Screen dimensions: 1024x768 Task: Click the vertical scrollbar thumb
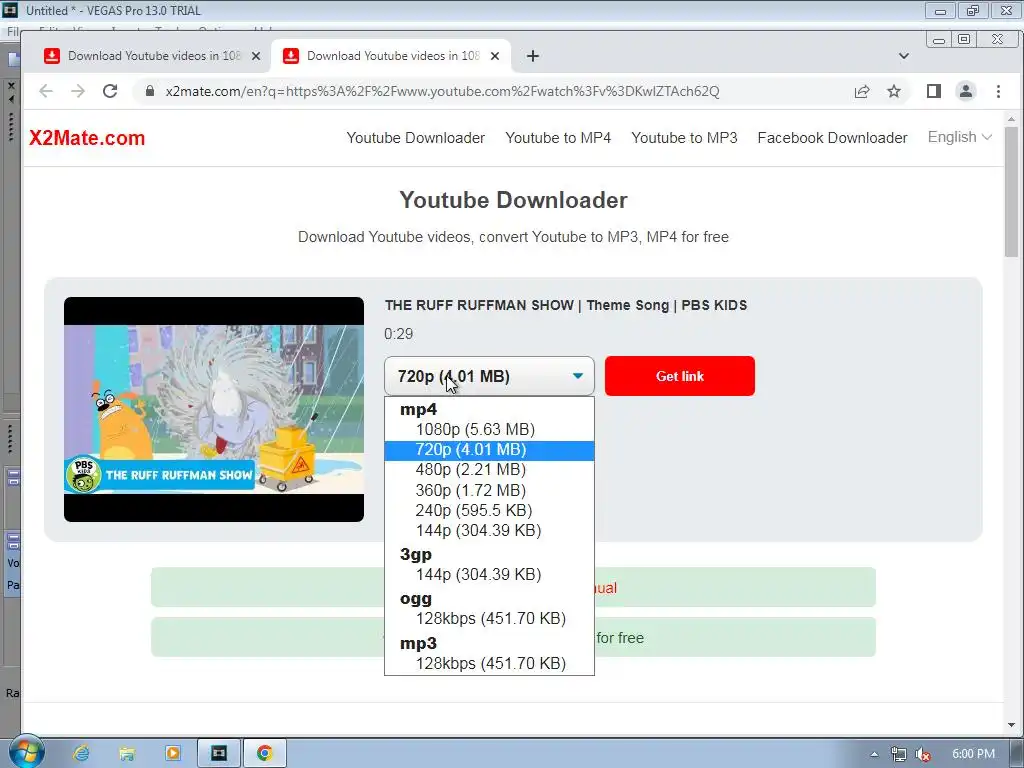point(1011,192)
